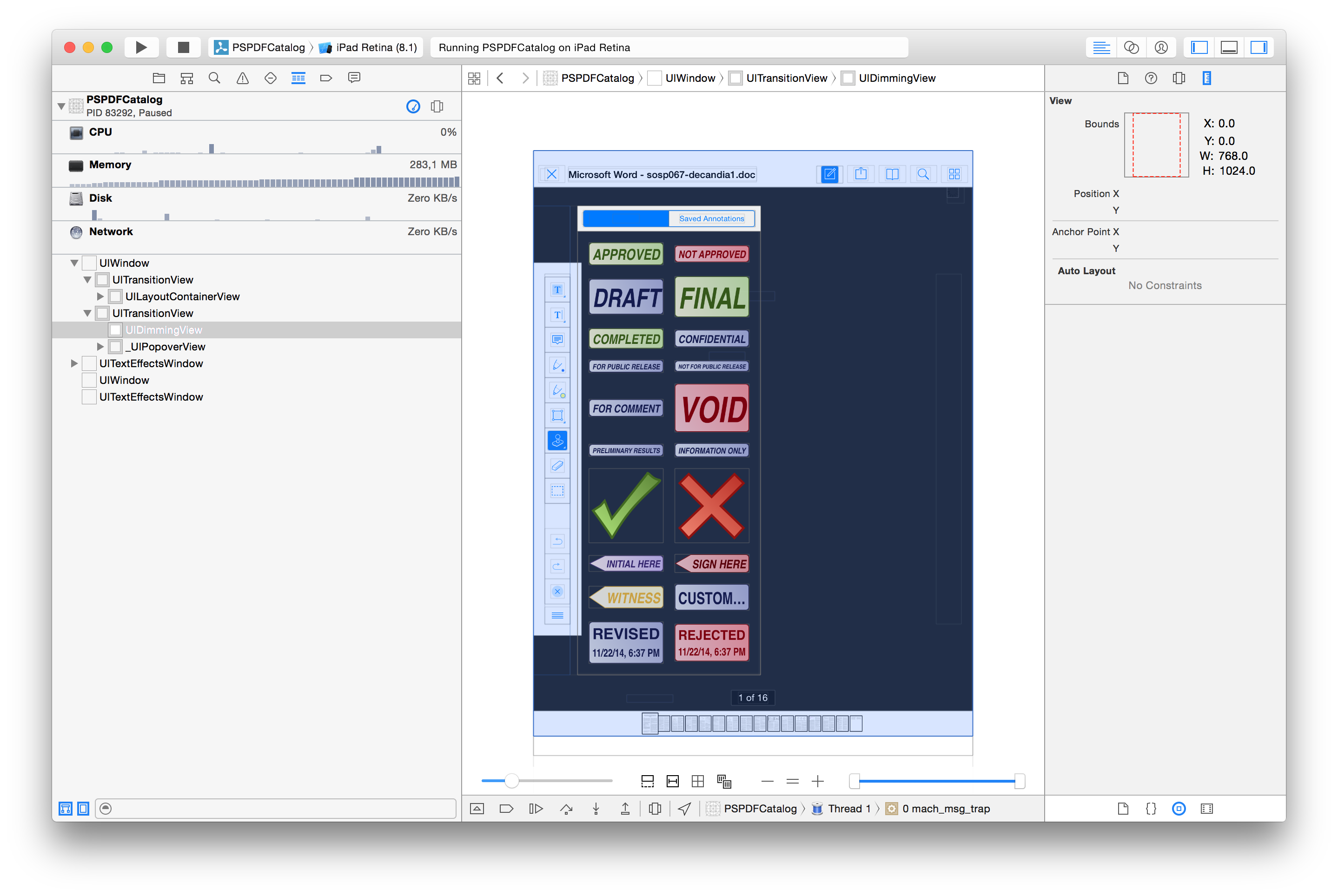1338x896 pixels.
Task: Stop the running PSPDFCatalog app
Action: [183, 47]
